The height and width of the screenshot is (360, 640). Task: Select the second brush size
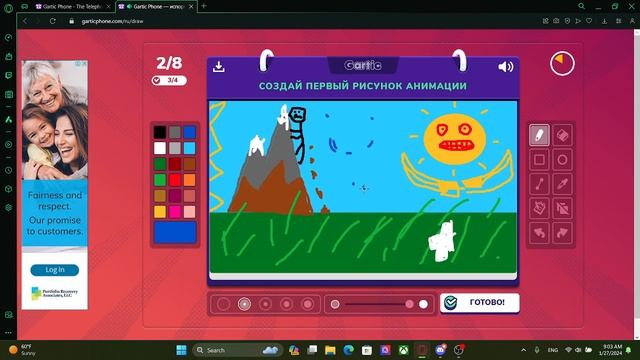click(244, 304)
